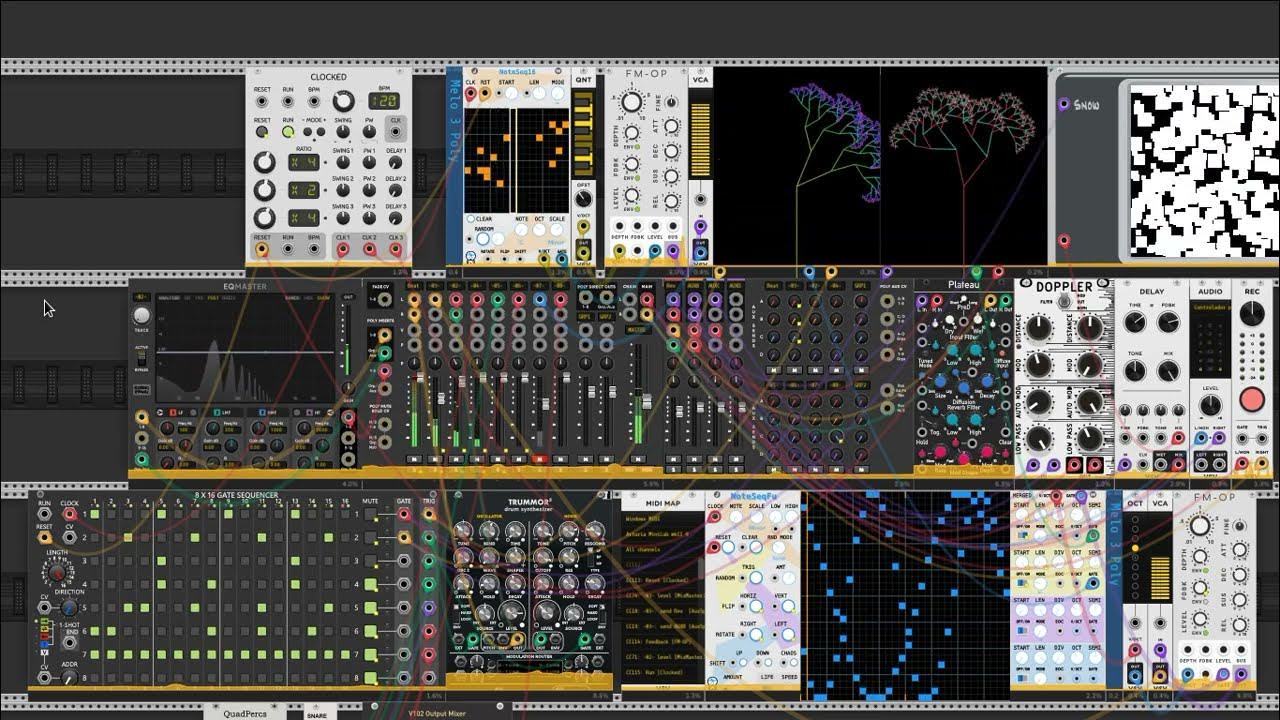The width and height of the screenshot is (1280, 720).
Task: Click the DELAY 1 knob on Clocked
Action: pyautogui.click(x=396, y=163)
